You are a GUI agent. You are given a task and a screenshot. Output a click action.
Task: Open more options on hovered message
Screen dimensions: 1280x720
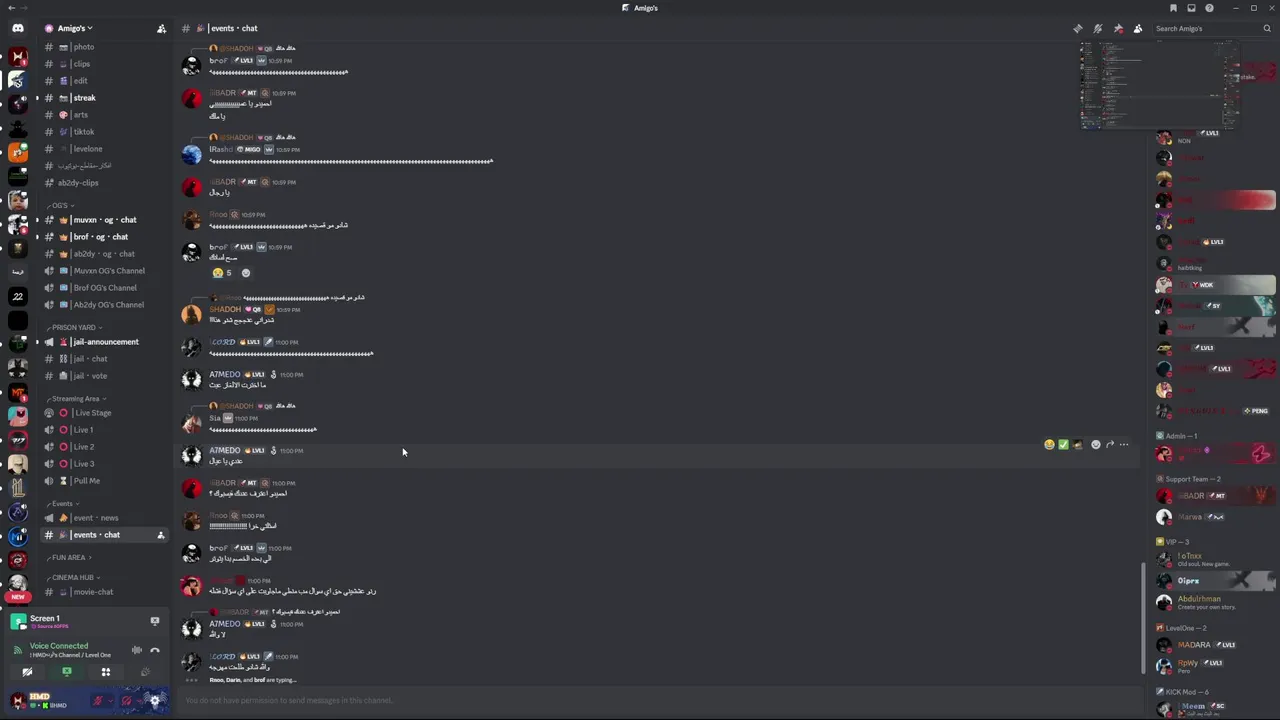(x=1124, y=445)
